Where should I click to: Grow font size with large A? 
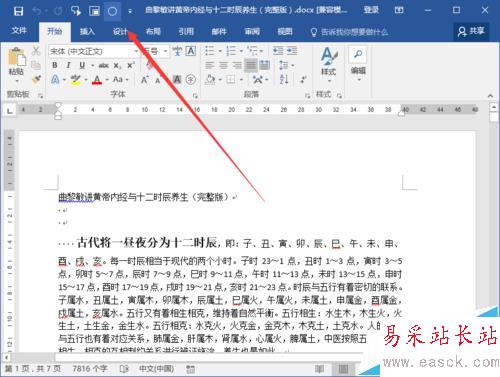pyautogui.click(x=144, y=80)
